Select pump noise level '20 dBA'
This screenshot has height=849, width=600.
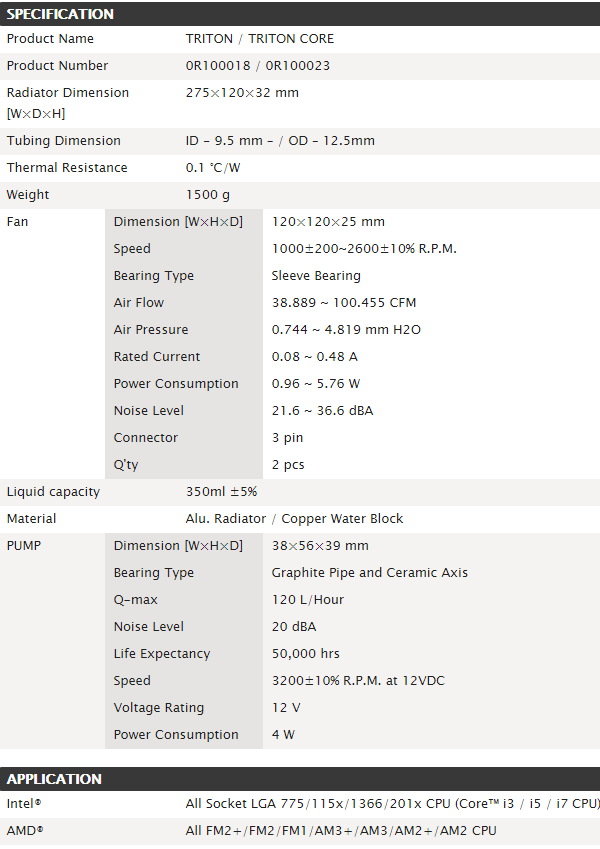(x=294, y=627)
